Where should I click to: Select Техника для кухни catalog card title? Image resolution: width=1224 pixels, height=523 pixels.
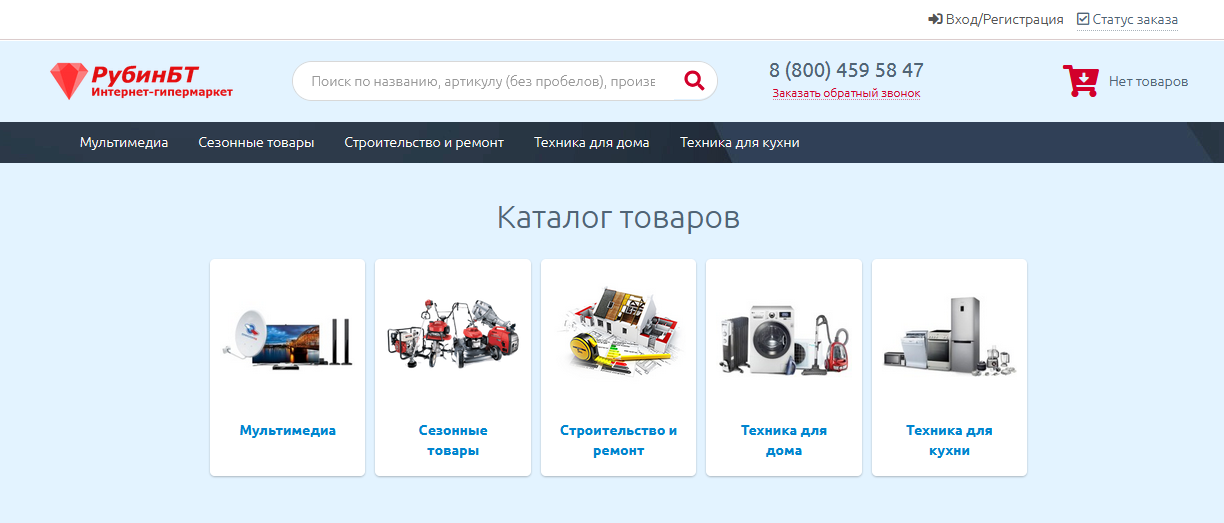pos(949,440)
